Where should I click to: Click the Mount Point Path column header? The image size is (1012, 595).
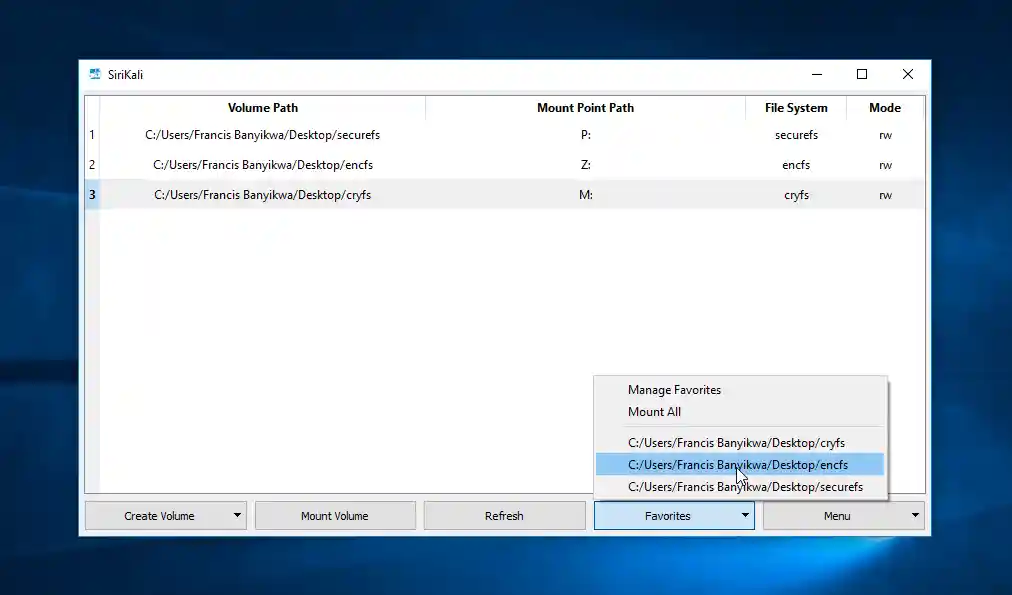point(585,108)
